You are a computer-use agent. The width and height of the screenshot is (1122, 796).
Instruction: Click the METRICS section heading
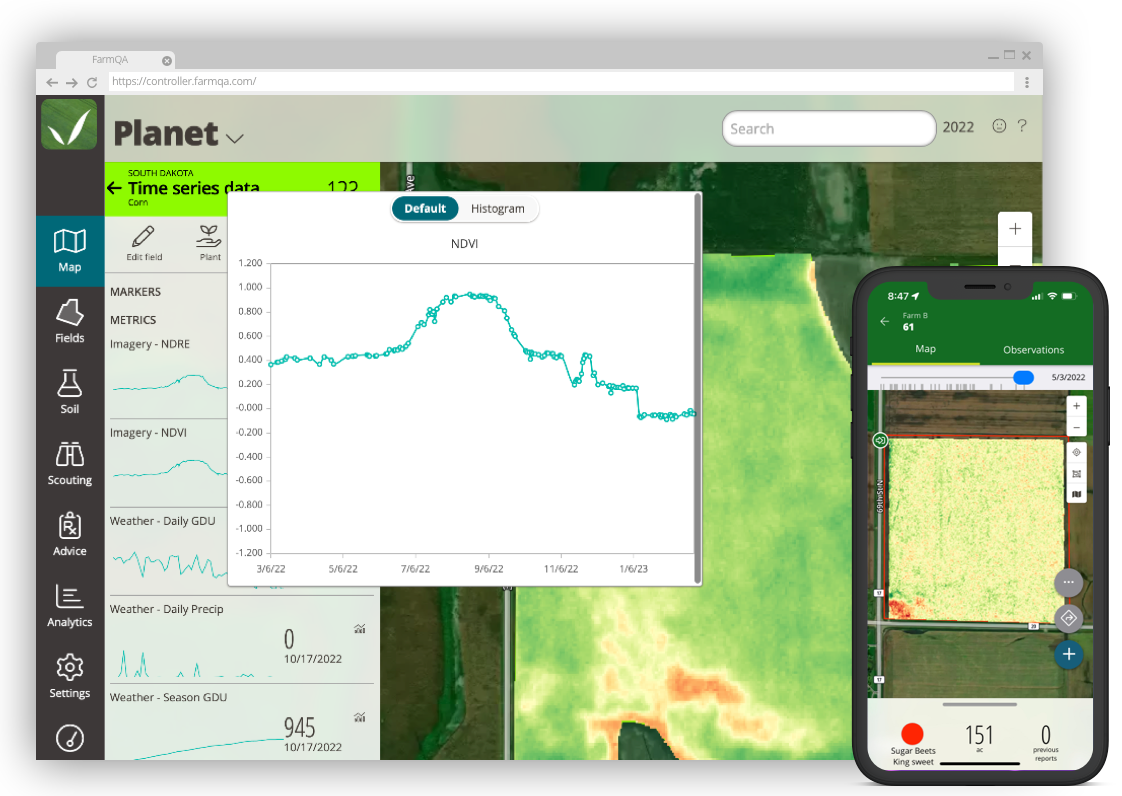(x=133, y=320)
